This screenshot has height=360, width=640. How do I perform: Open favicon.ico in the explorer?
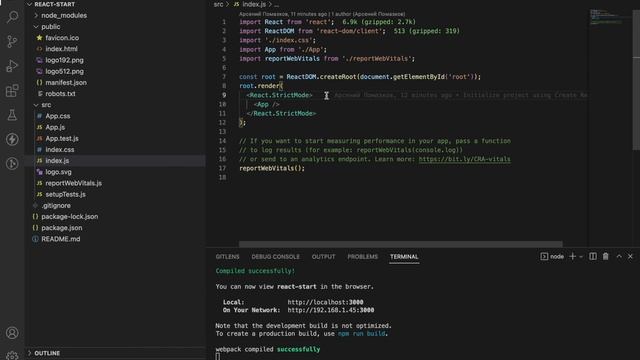tap(62, 38)
